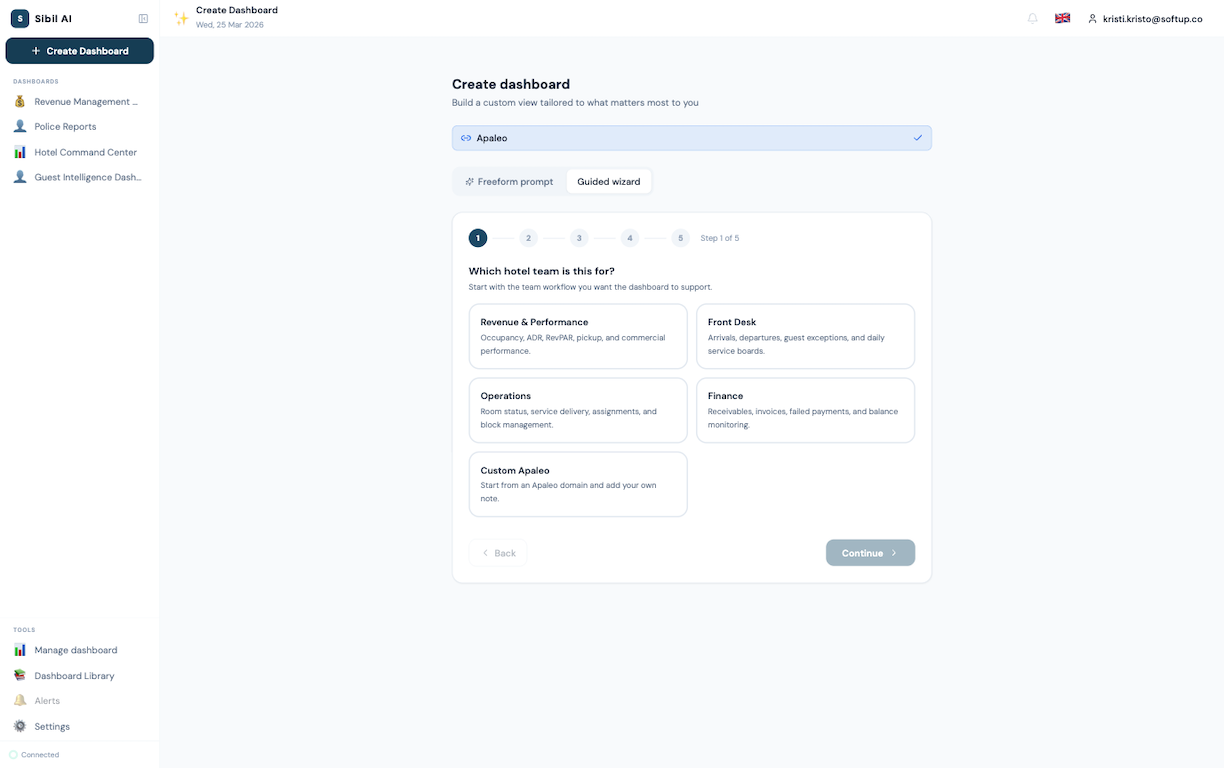The height and width of the screenshot is (768, 1224).
Task: Open Hotel Command Center dashboard
Action: pyautogui.click(x=79, y=152)
